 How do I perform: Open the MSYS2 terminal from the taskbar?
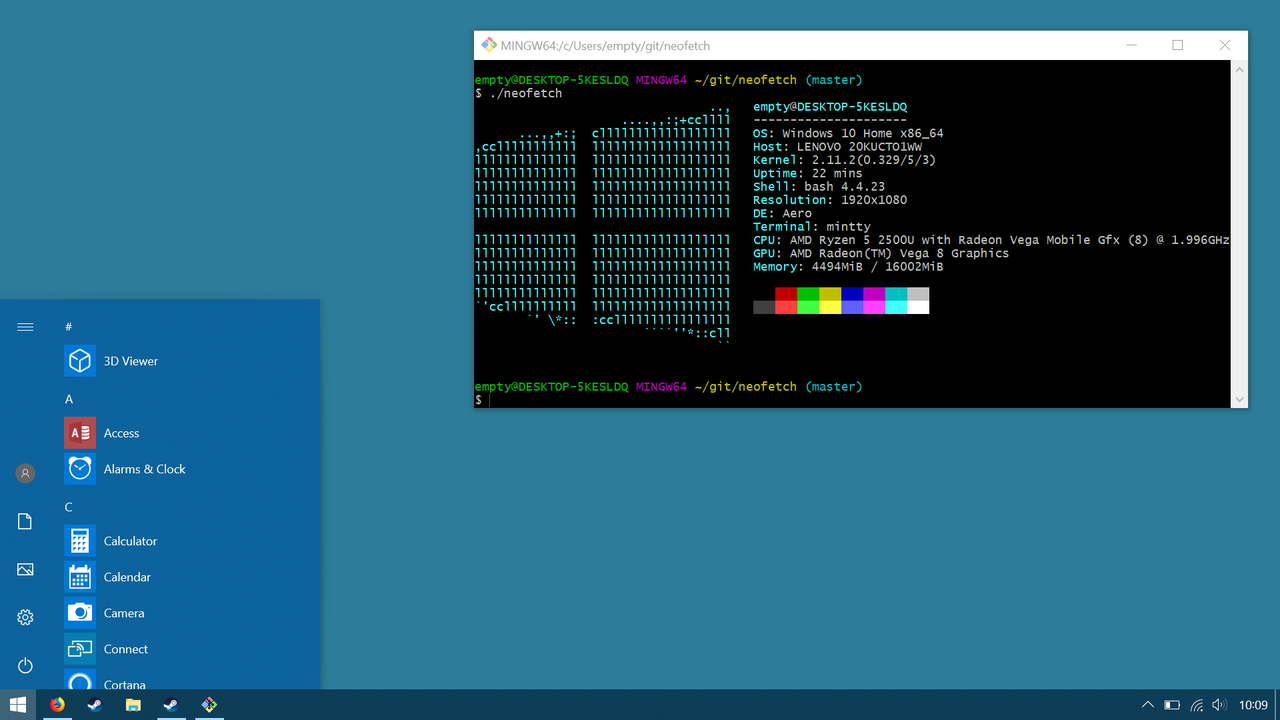(x=209, y=705)
